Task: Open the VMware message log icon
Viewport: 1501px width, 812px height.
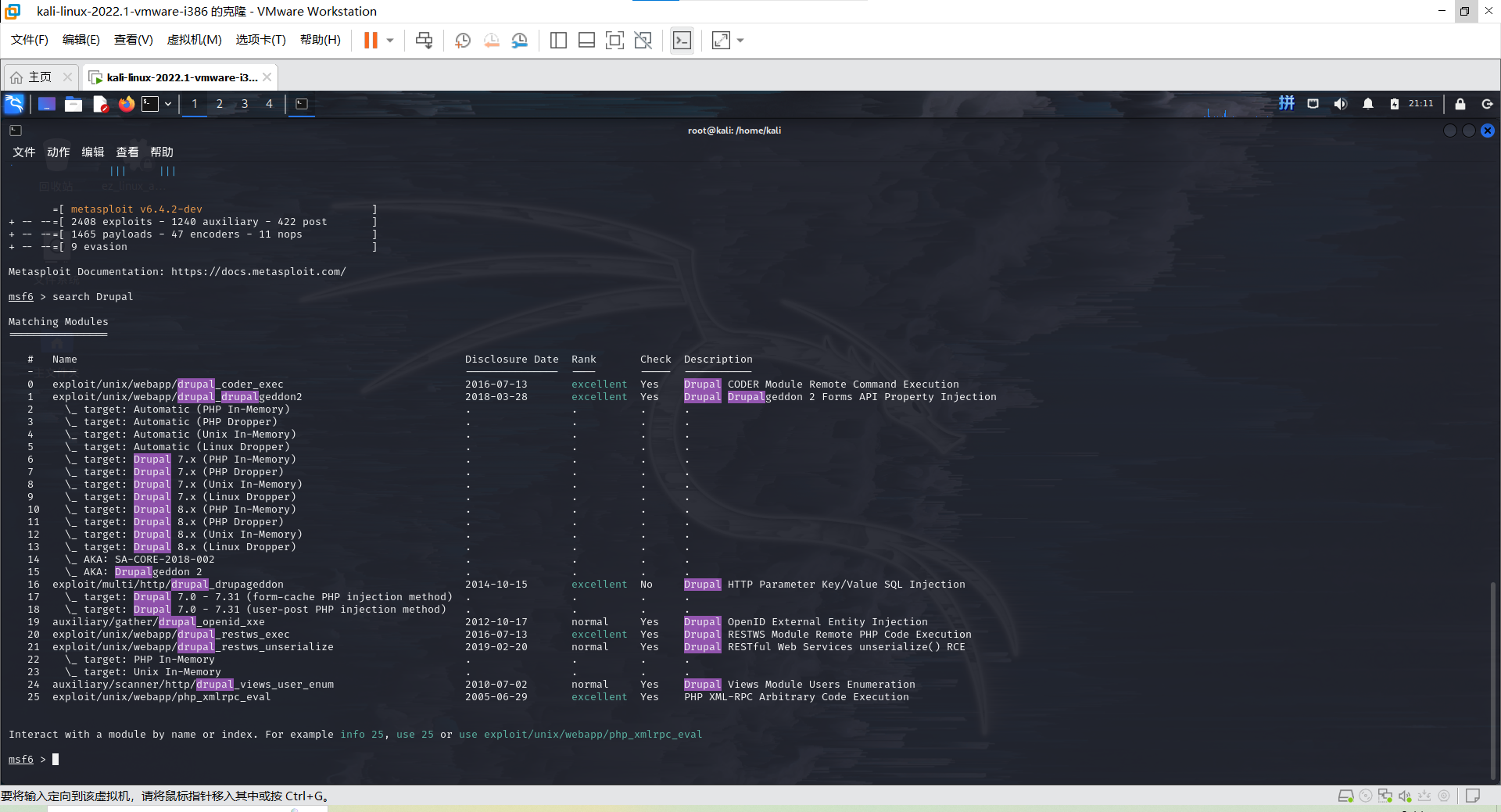Action: [x=1473, y=796]
